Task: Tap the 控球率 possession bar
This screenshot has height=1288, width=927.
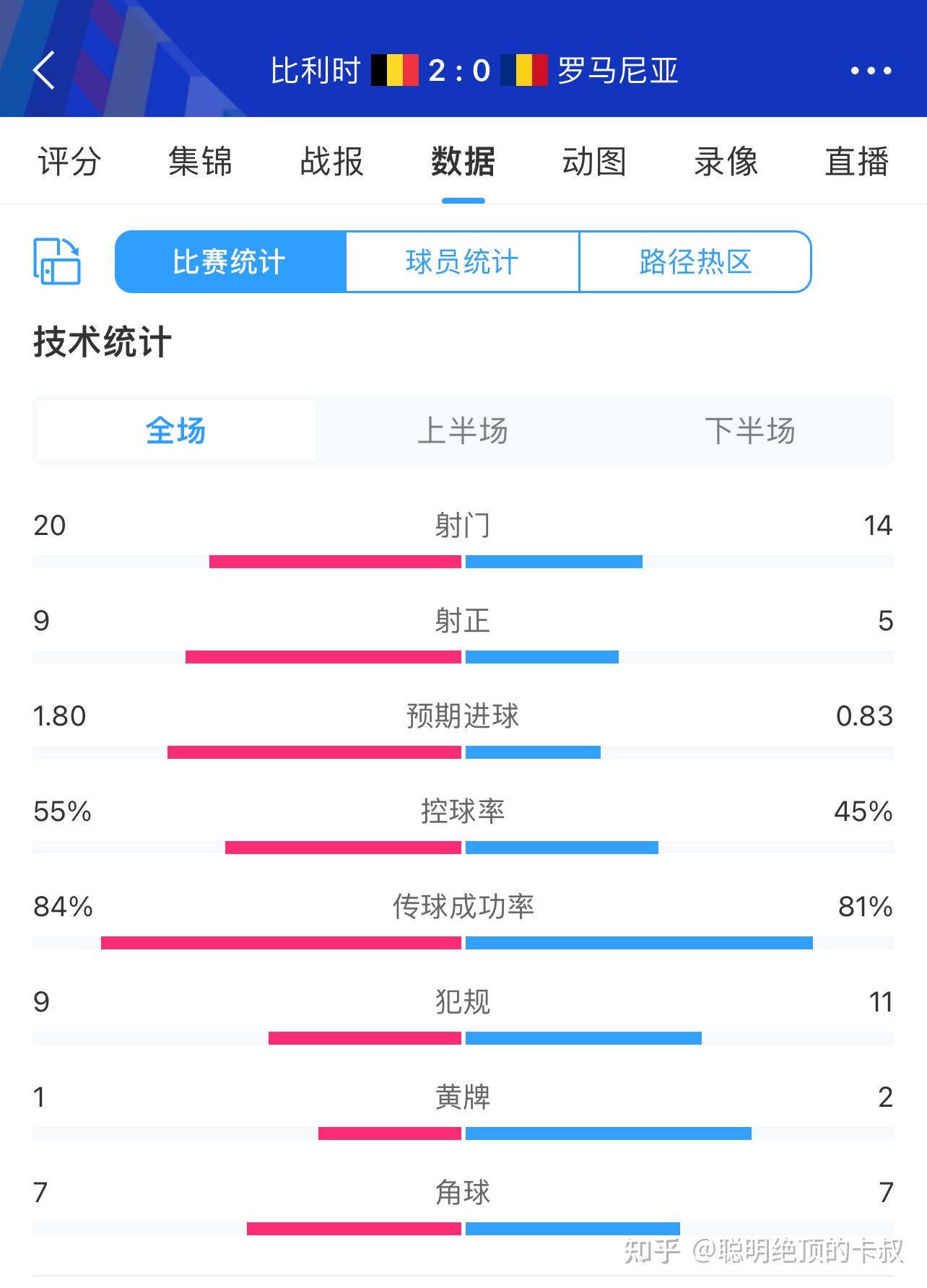Action: point(463,848)
